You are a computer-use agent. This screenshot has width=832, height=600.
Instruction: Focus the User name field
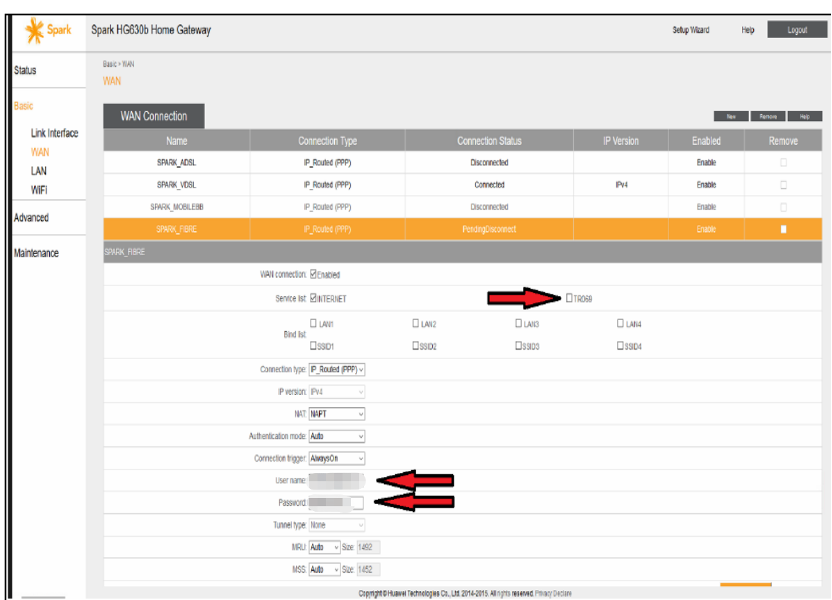coord(337,480)
